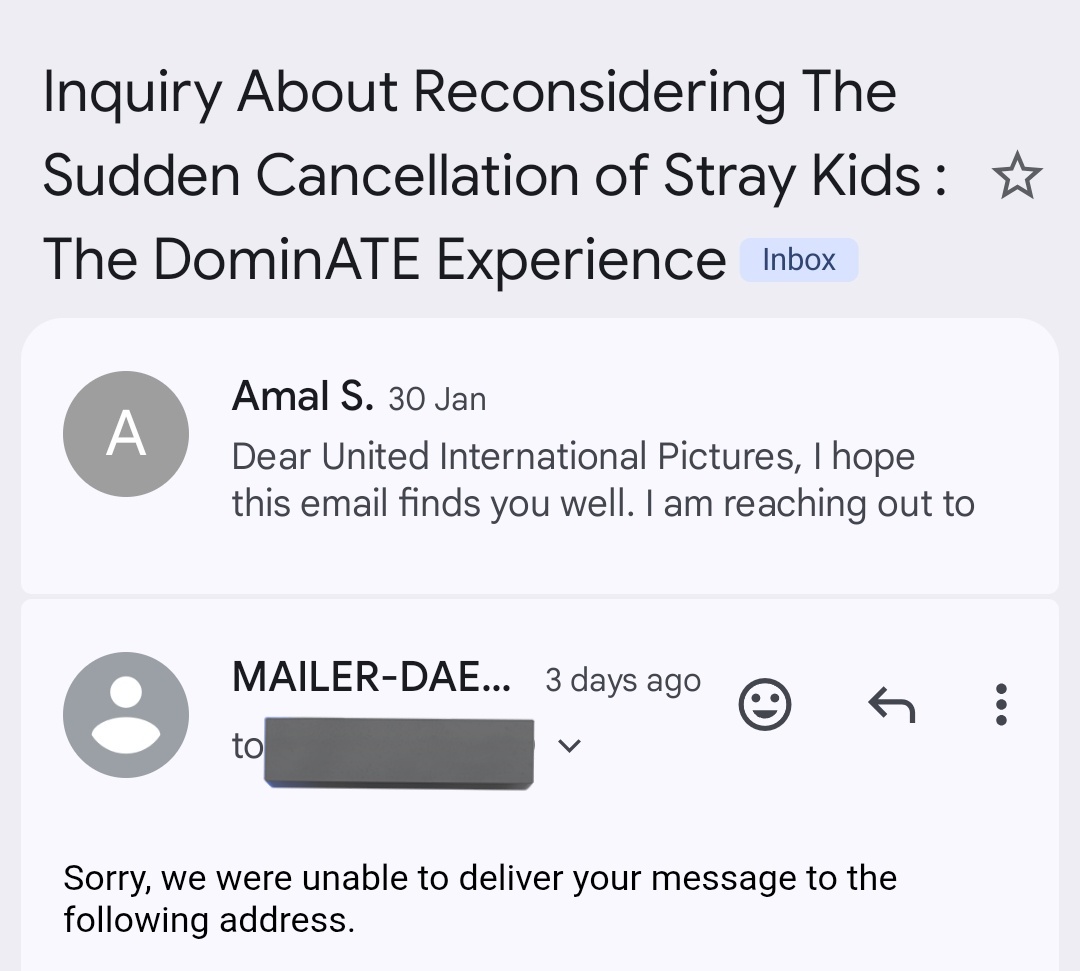Expand recipient details chevron
This screenshot has height=971, width=1080.
pos(569,745)
